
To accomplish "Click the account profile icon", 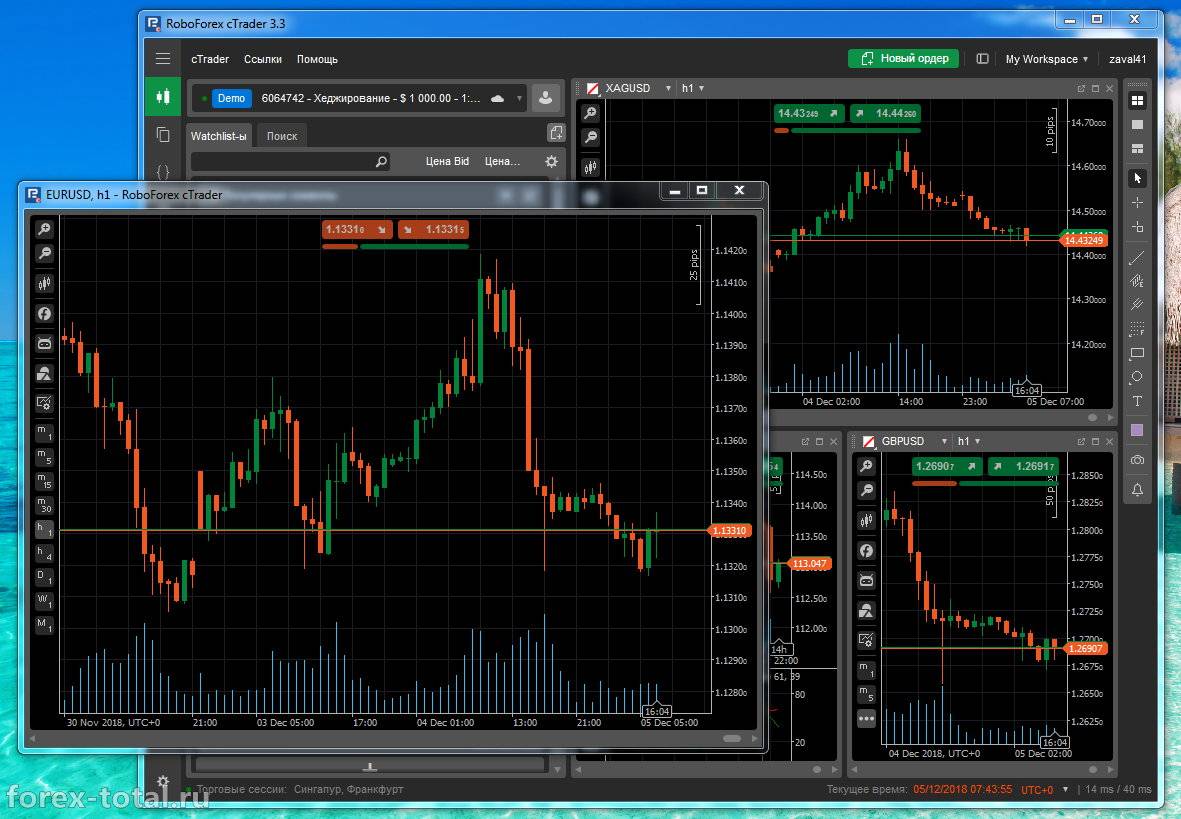I will tap(545, 98).
